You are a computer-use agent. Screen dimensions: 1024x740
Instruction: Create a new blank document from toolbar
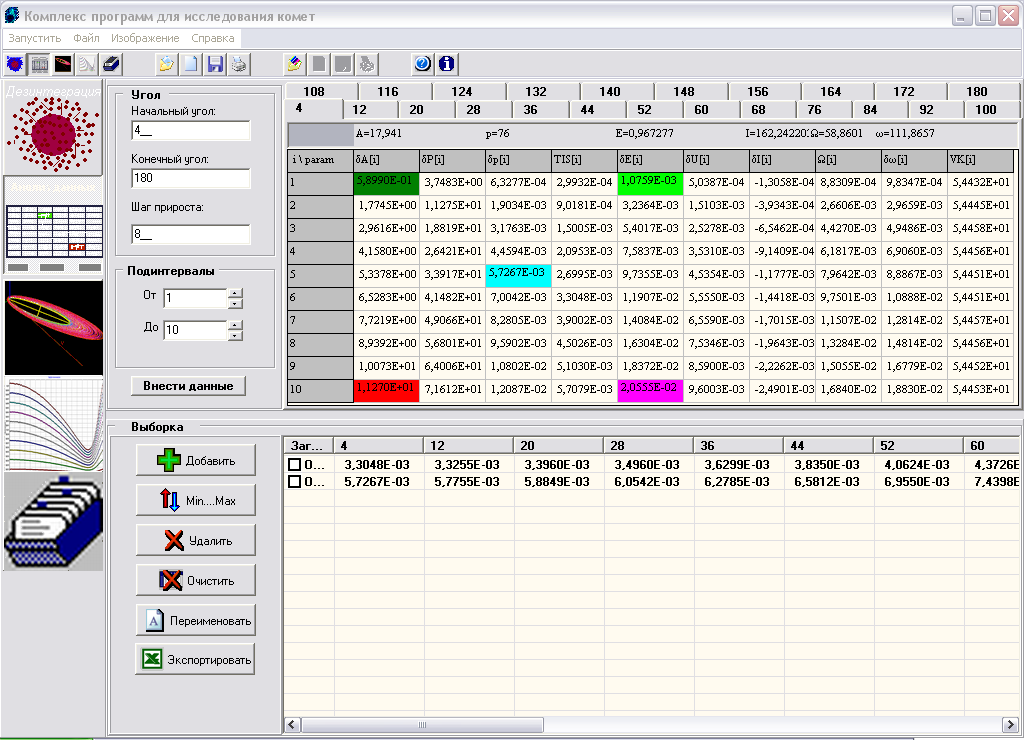191,64
